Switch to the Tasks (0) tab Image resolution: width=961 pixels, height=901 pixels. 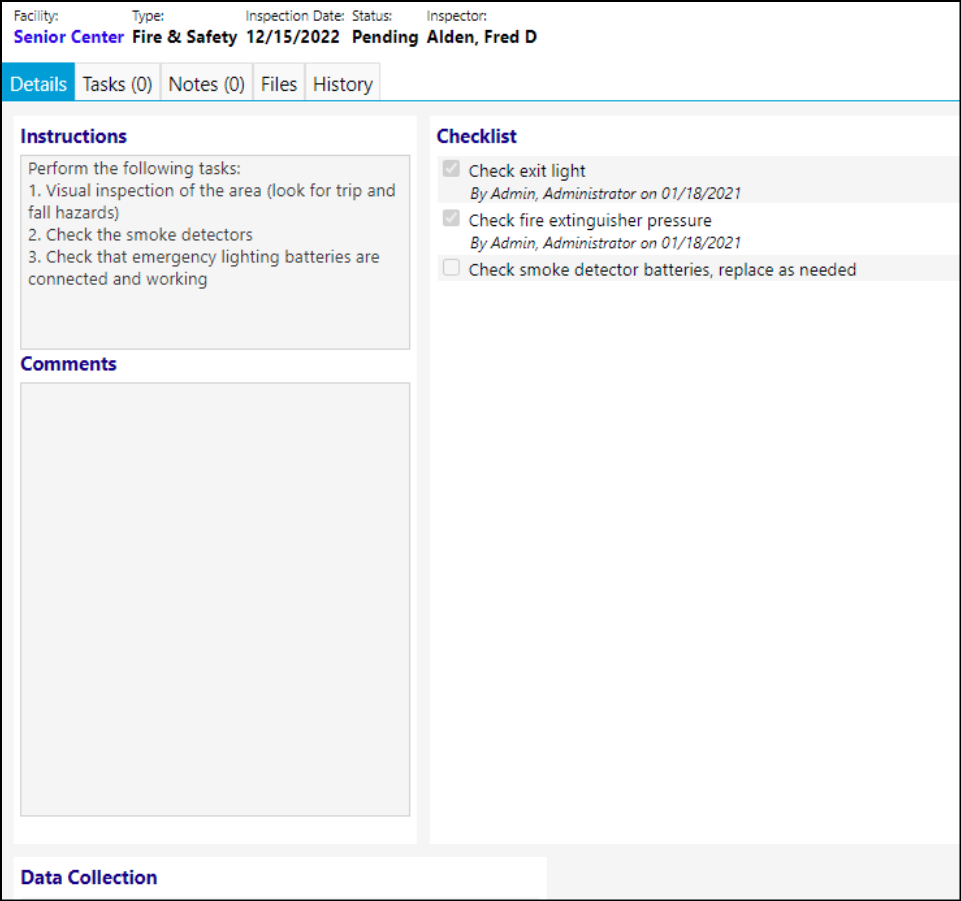click(117, 83)
